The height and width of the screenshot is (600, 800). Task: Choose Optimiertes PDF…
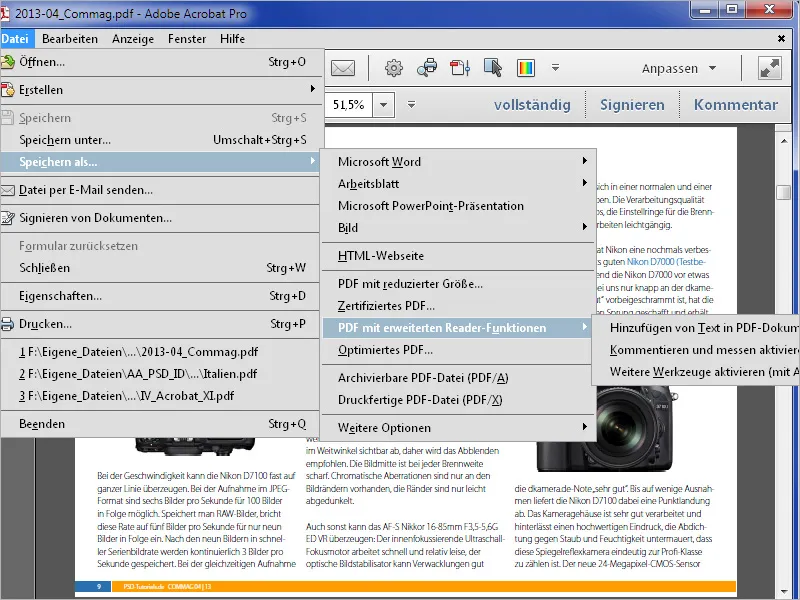click(x=459, y=350)
